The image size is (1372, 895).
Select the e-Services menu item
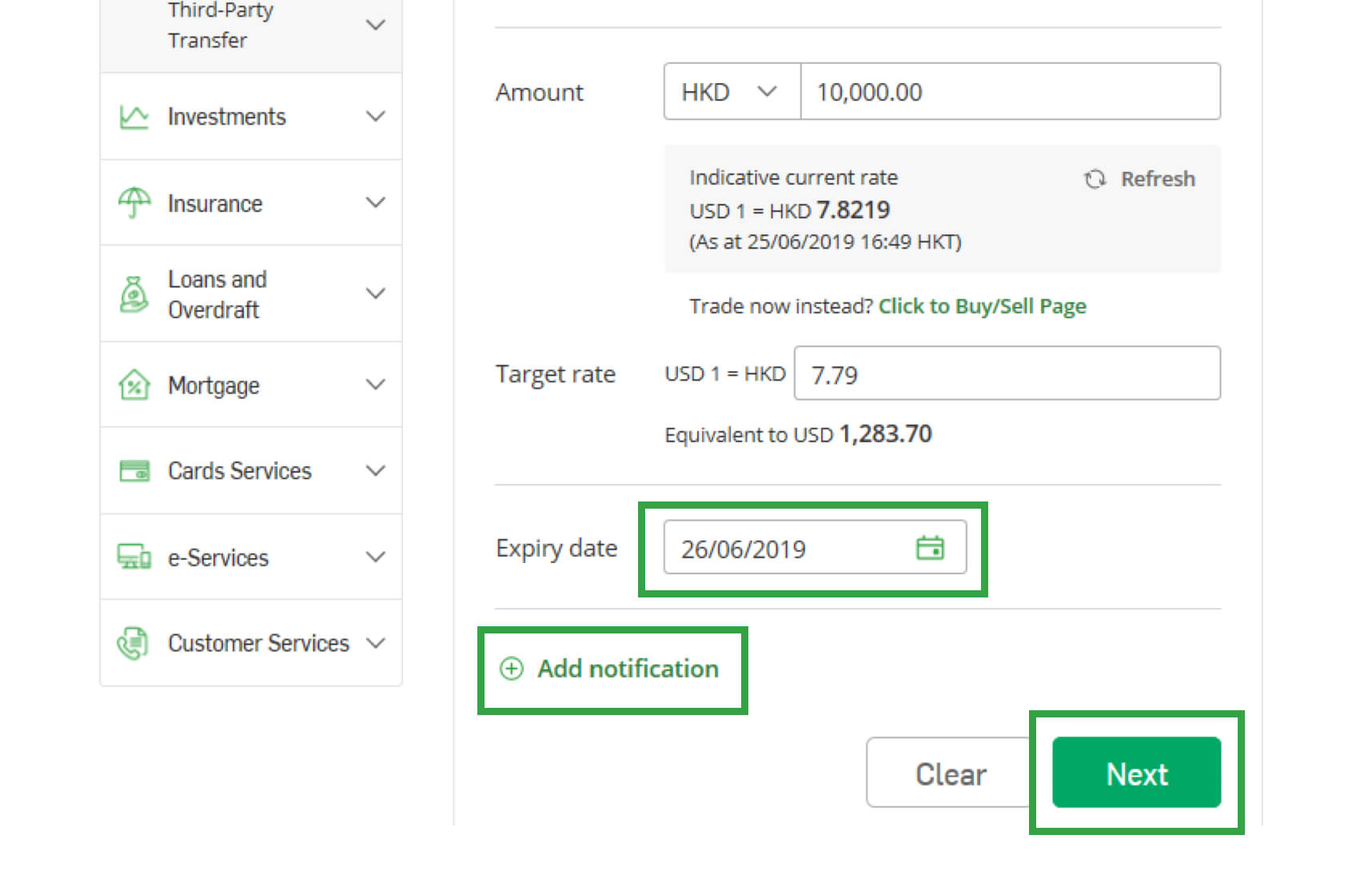click(x=217, y=557)
